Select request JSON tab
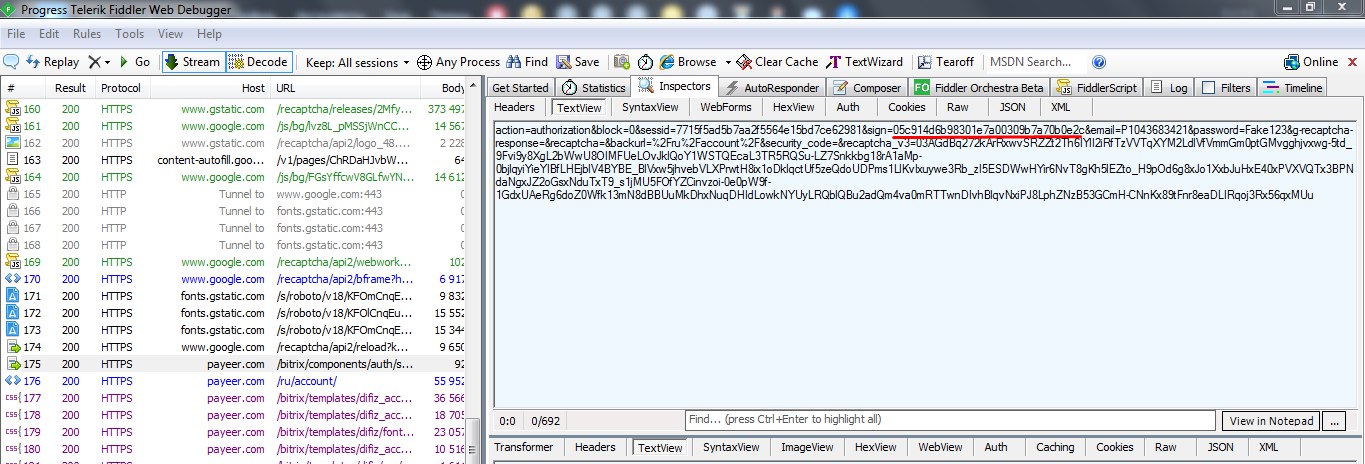Viewport: 1365px width, 464px height. (1012, 108)
